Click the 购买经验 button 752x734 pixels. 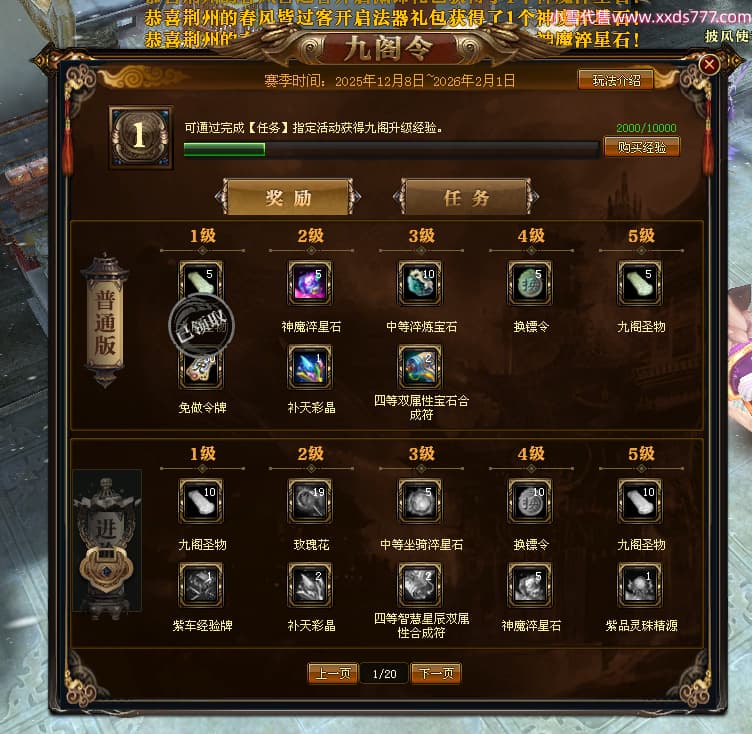642,147
